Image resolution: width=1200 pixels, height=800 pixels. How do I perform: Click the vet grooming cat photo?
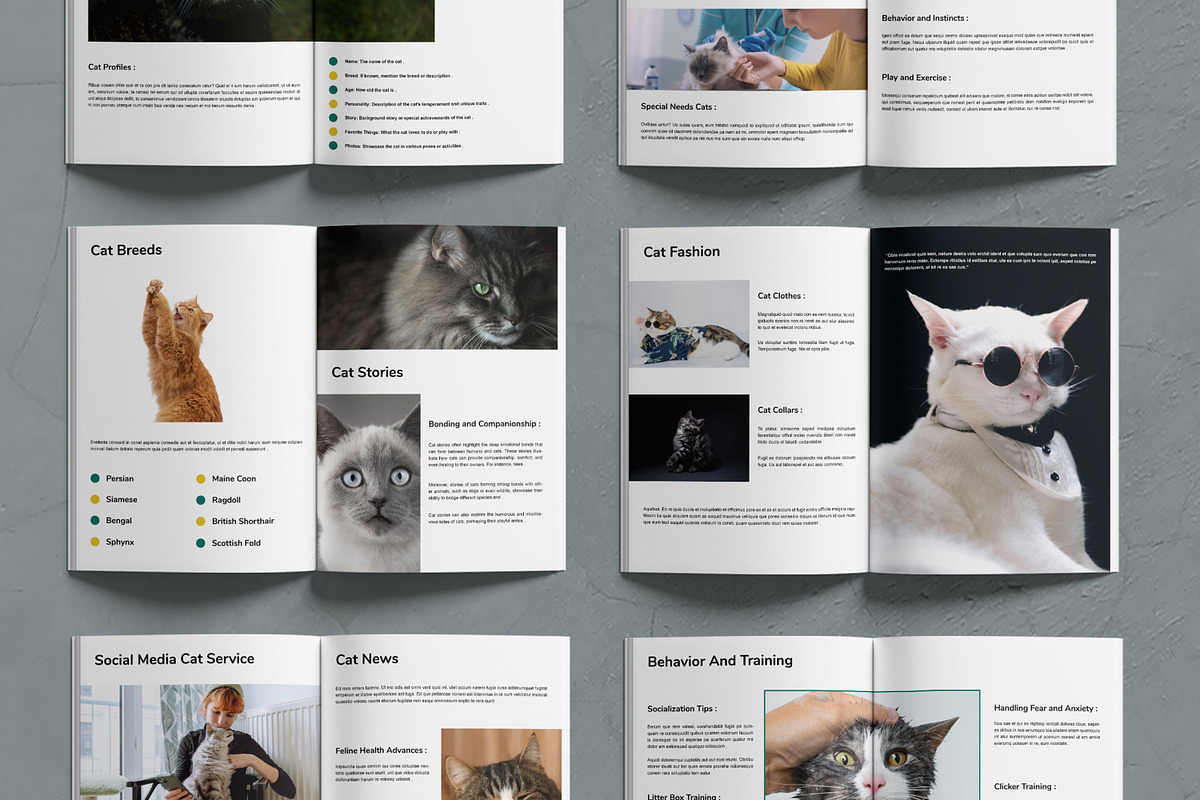pyautogui.click(x=746, y=49)
